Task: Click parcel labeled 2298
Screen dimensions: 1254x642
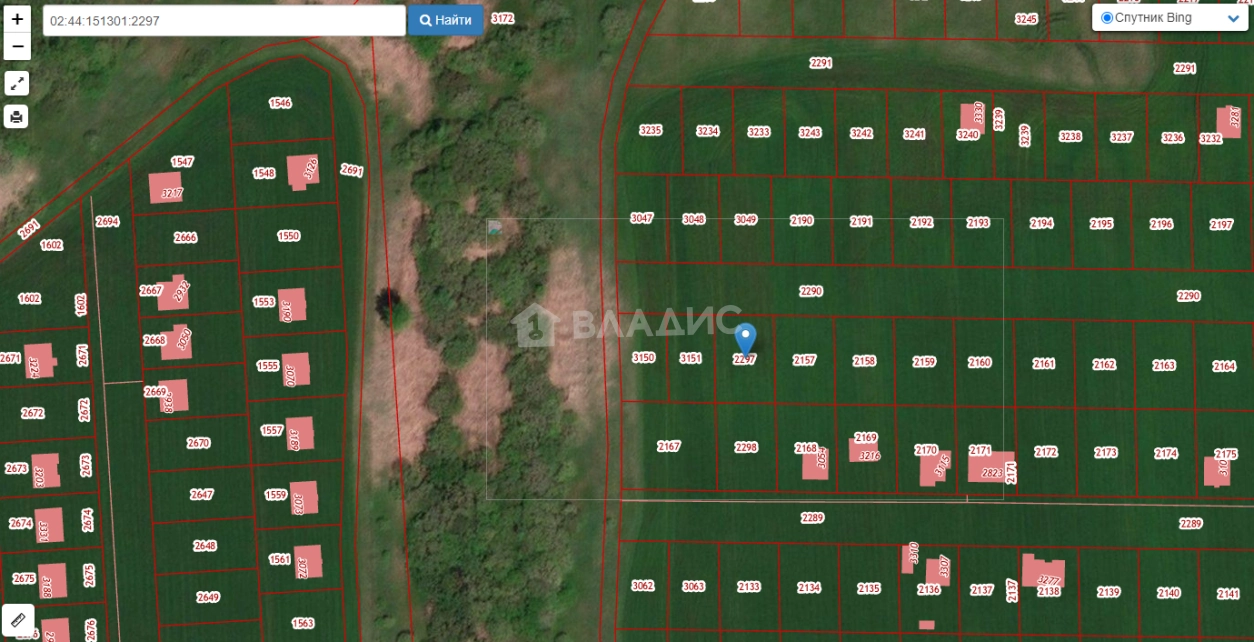Action: coord(746,447)
